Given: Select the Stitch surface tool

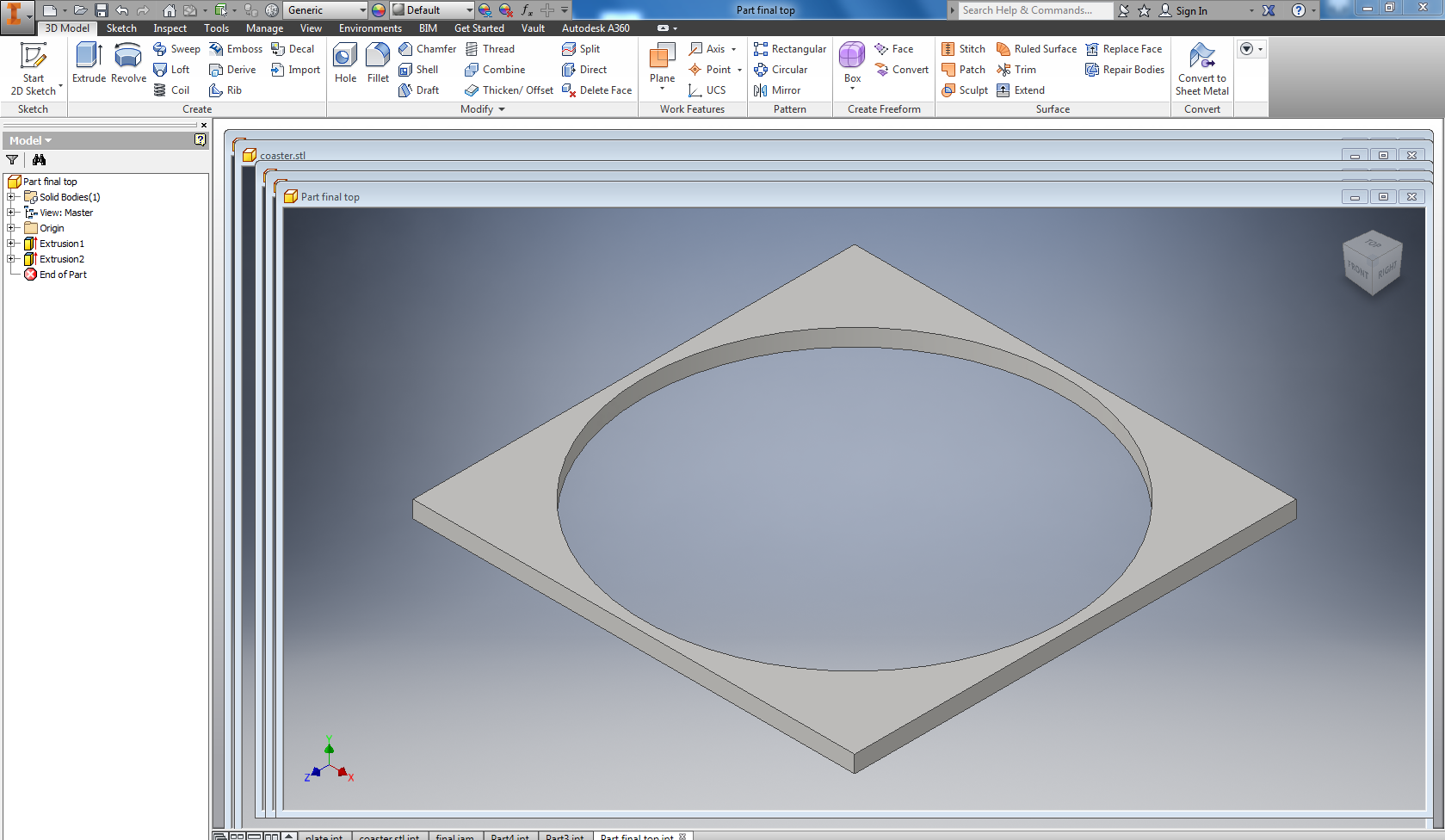Looking at the screenshot, I should (963, 49).
